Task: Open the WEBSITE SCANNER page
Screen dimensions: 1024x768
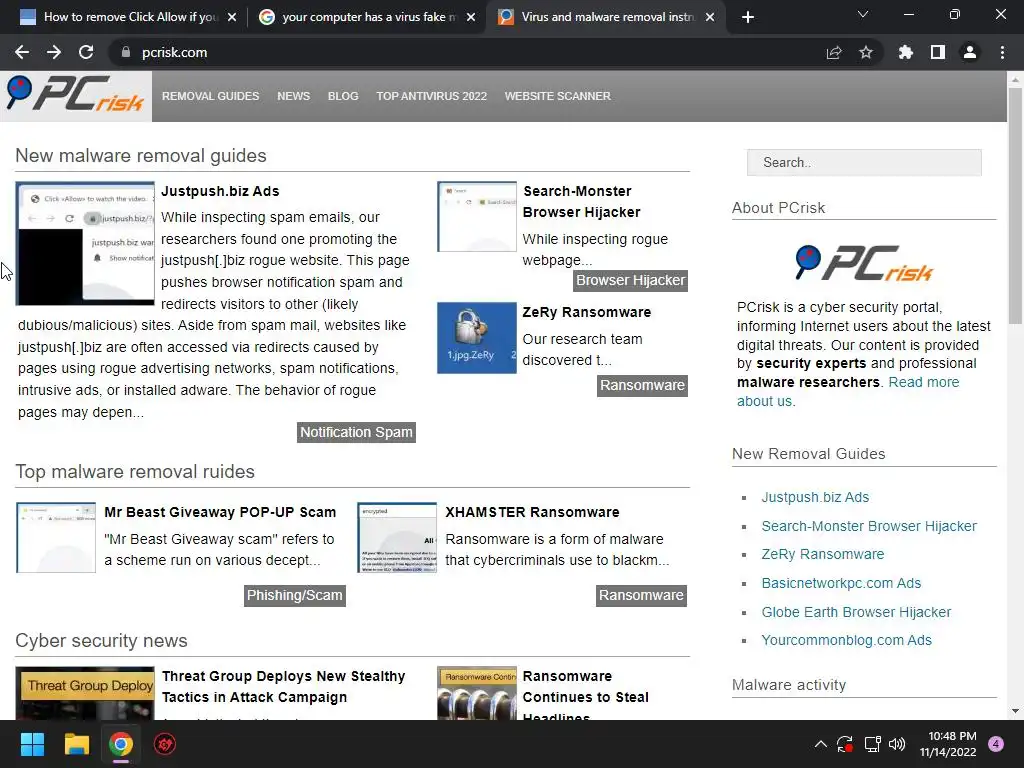Action: (557, 96)
